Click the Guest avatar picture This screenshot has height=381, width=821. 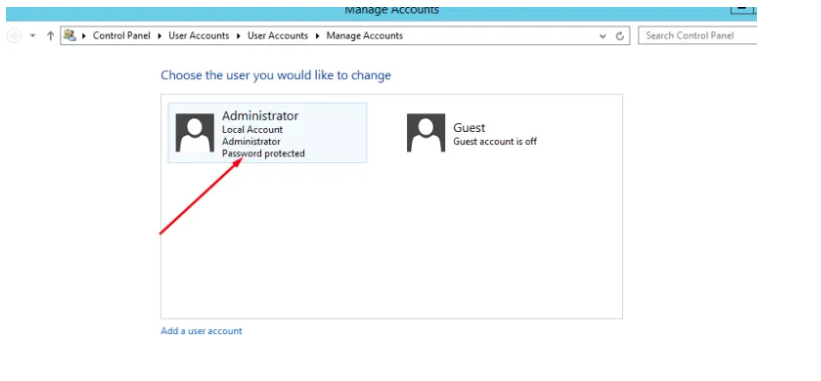coord(426,133)
